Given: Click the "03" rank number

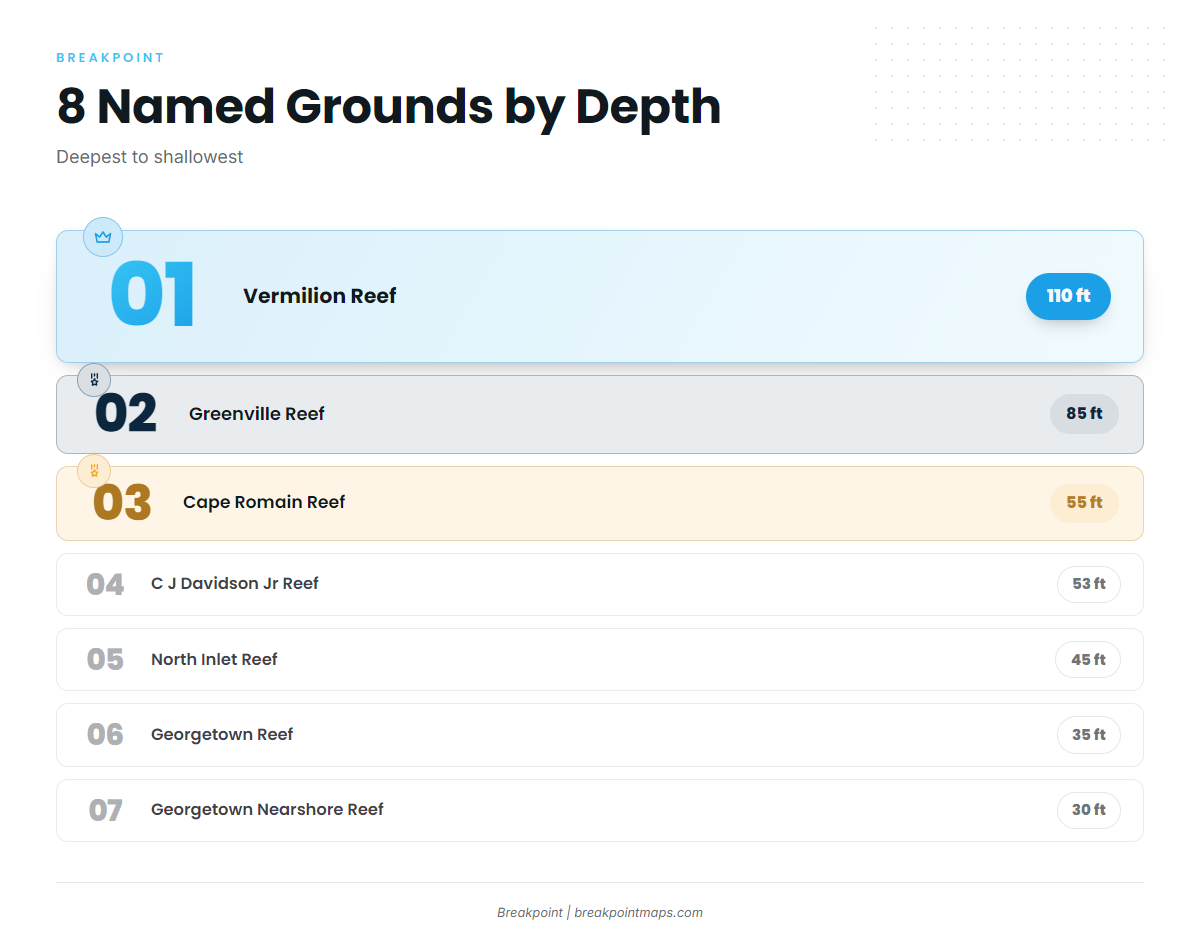Looking at the screenshot, I should pyautogui.click(x=122, y=503).
